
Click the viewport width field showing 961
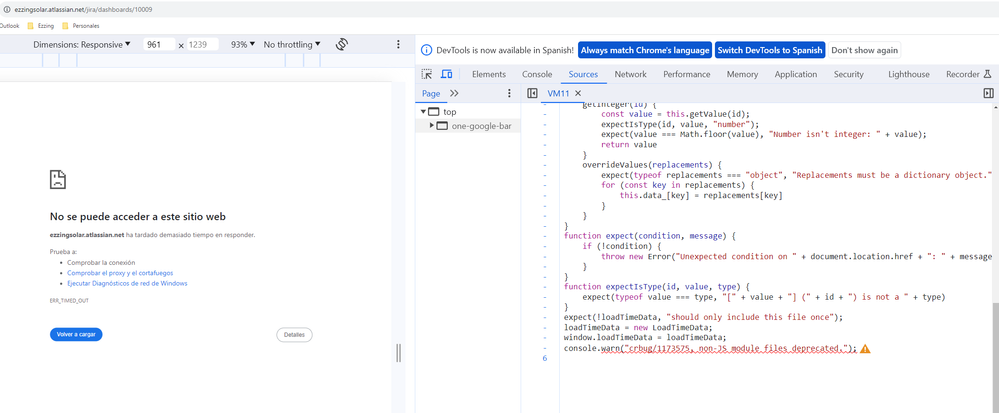pyautogui.click(x=159, y=45)
